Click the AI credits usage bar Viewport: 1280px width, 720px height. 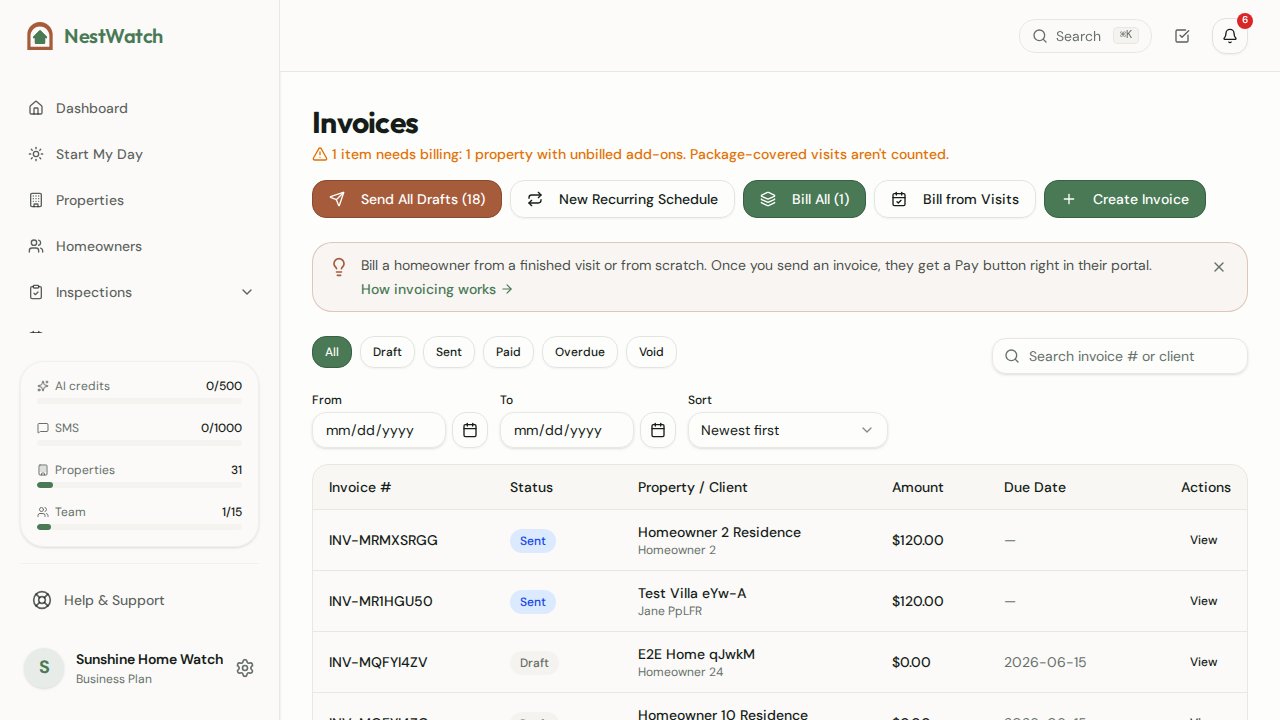pyautogui.click(x=139, y=401)
